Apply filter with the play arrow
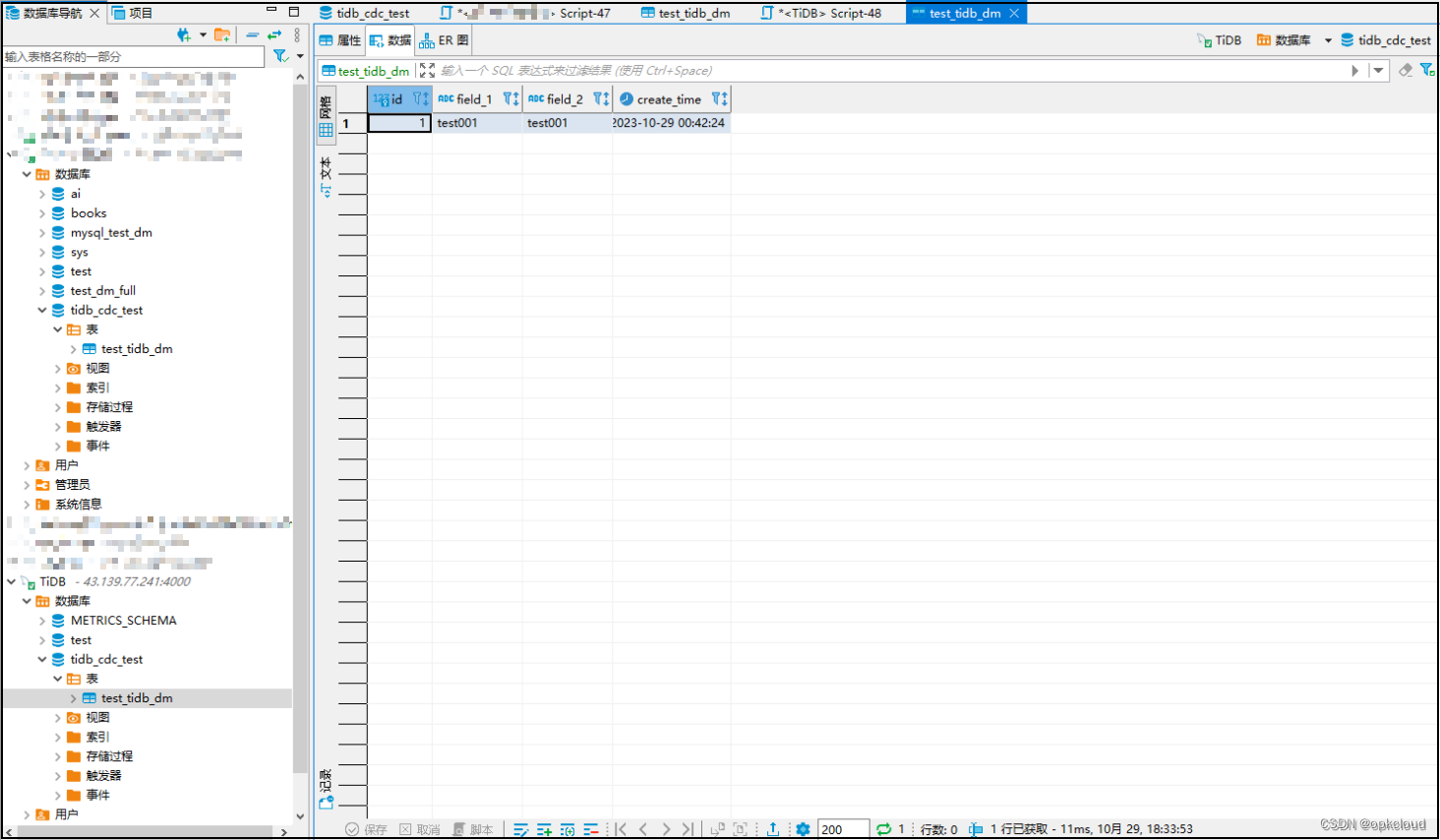This screenshot has height=840, width=1440. 1354,71
